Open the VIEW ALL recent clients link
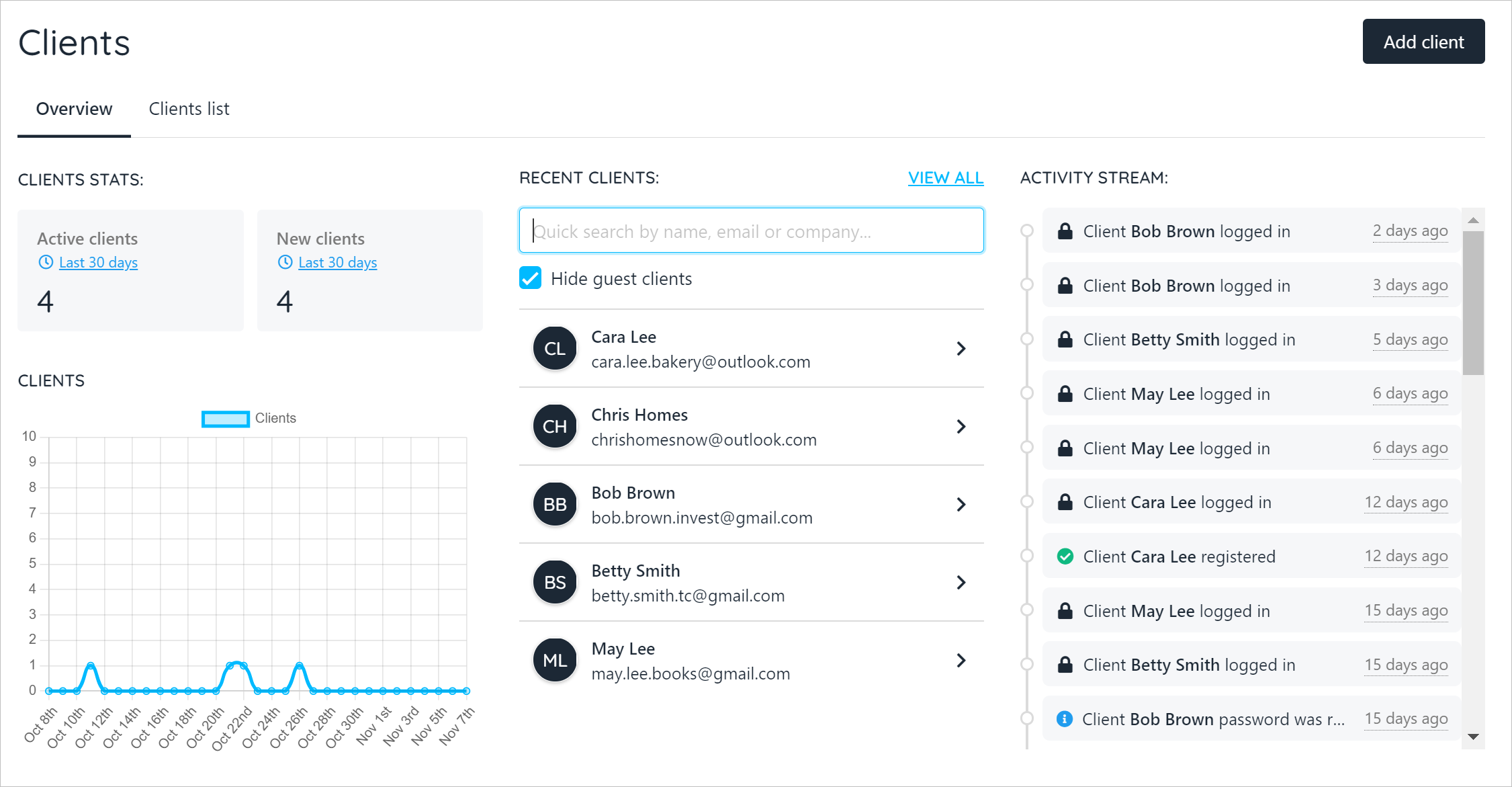This screenshot has width=1512, height=787. click(x=945, y=178)
